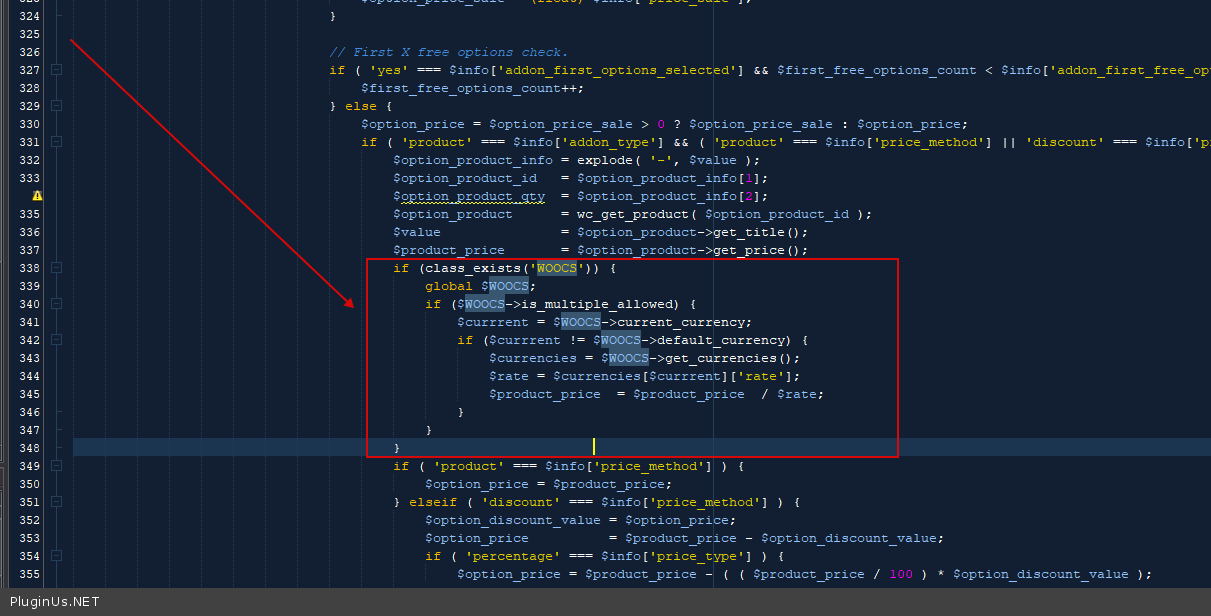The height and width of the screenshot is (616, 1211).
Task: Collapse the elseif discount fold at line 351
Action: coord(57,502)
